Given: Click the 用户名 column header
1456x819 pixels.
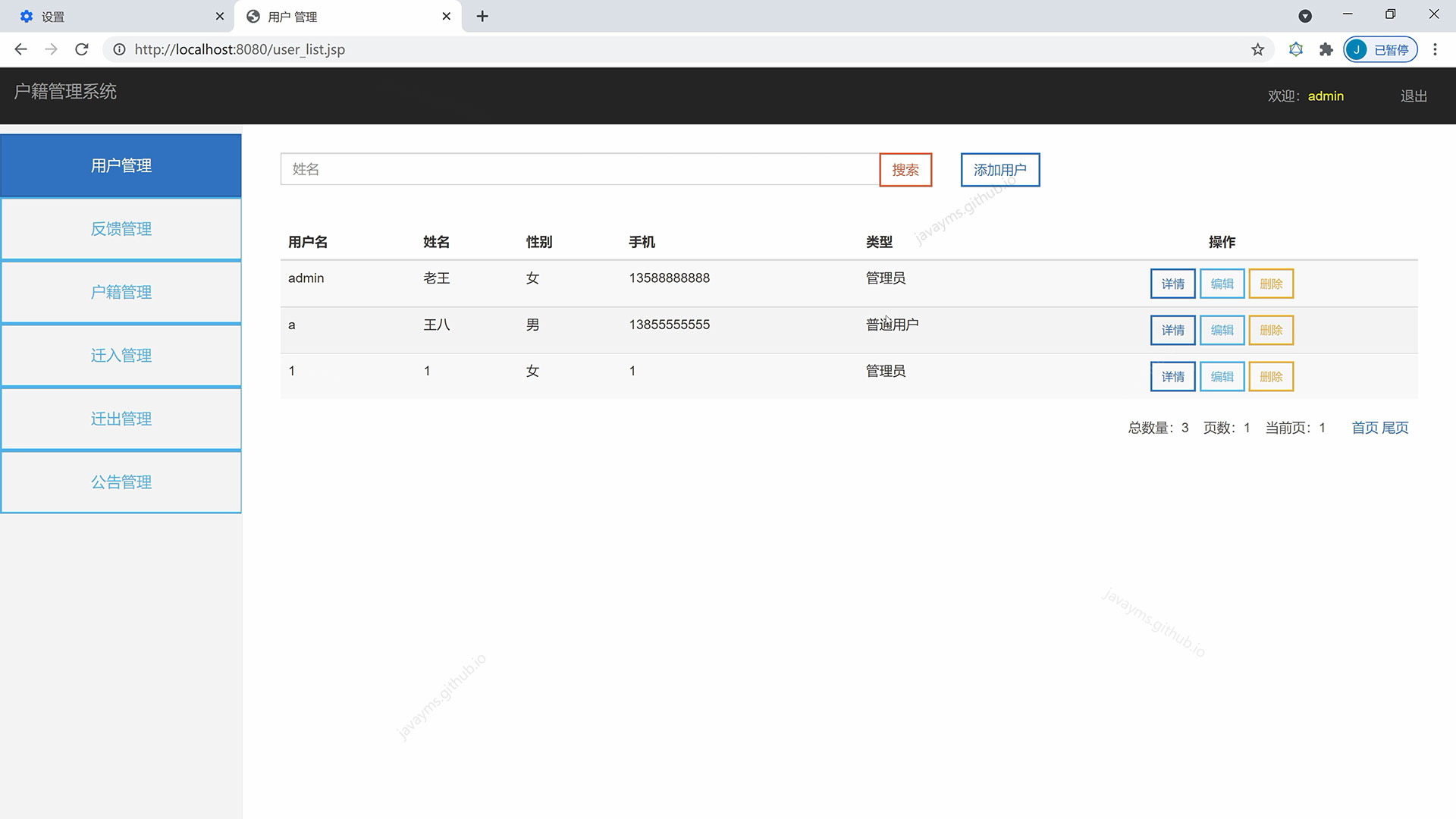Looking at the screenshot, I should [x=308, y=242].
